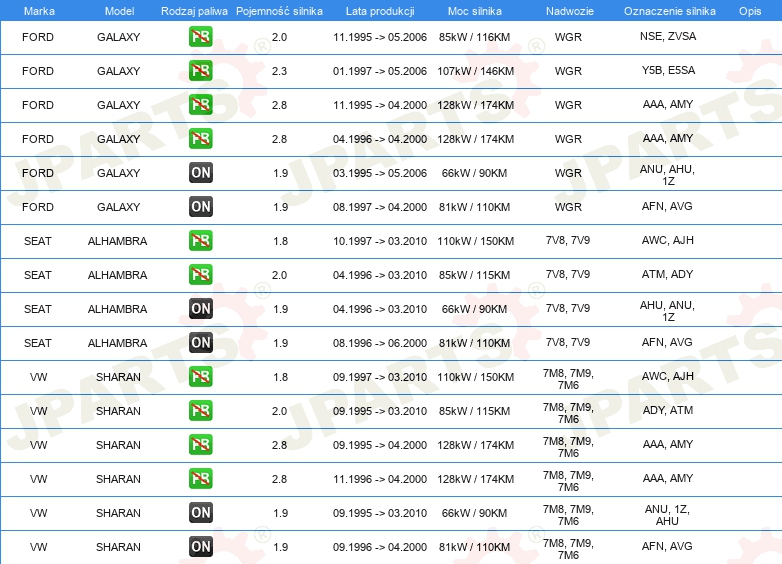The height and width of the screenshot is (564, 782).
Task: Click petrol icon for Seat Alhambra 1.8
Action: [x=200, y=241]
